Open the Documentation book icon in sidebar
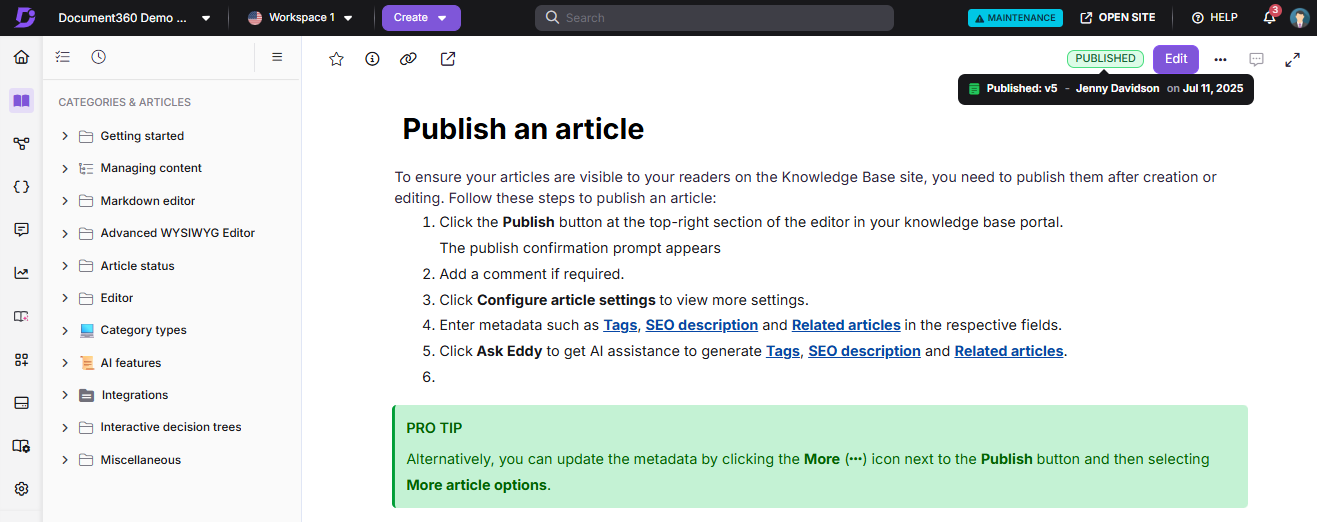Screen dimensions: 1317x522 (x=21, y=100)
